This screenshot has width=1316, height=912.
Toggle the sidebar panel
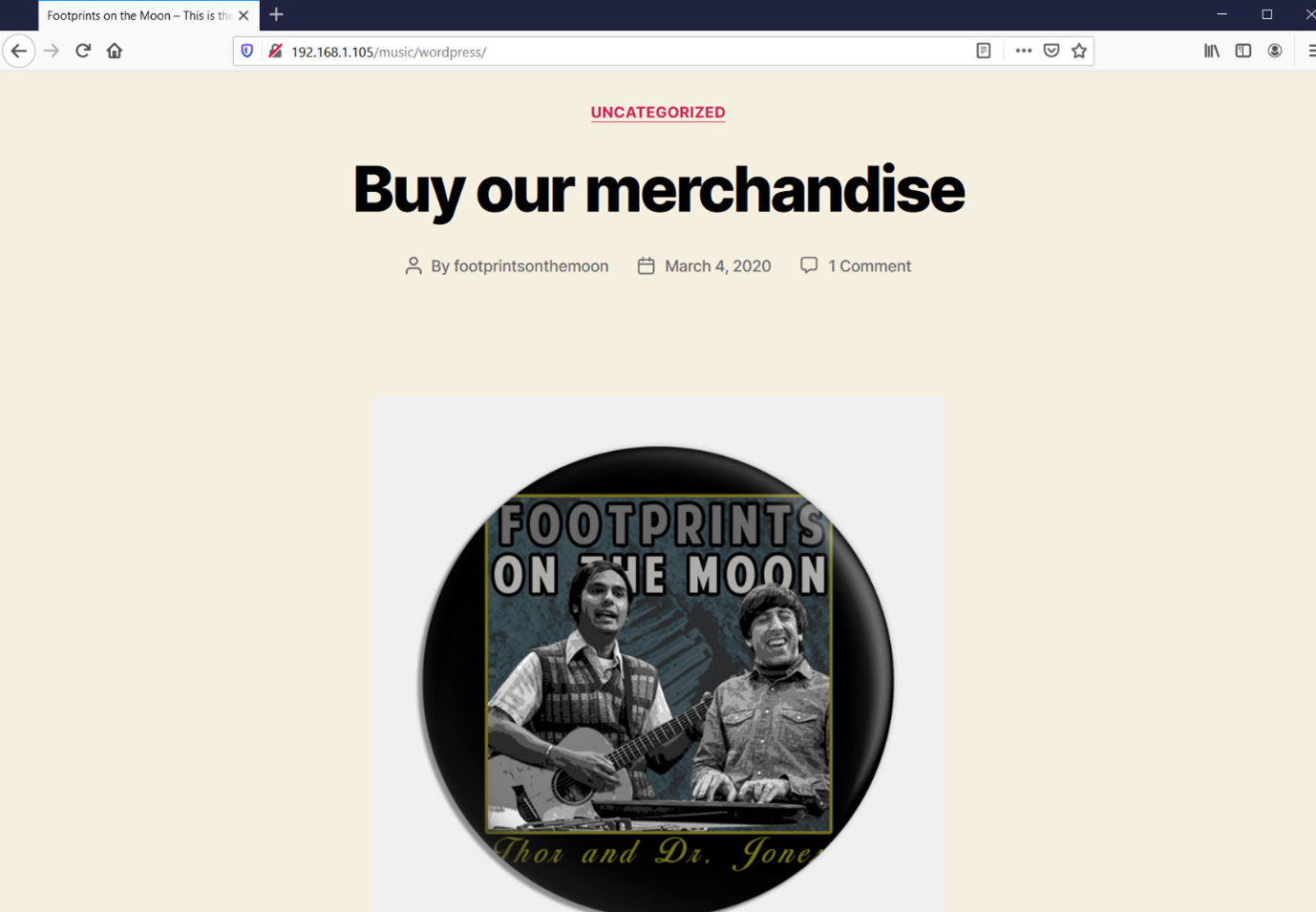(x=1243, y=52)
